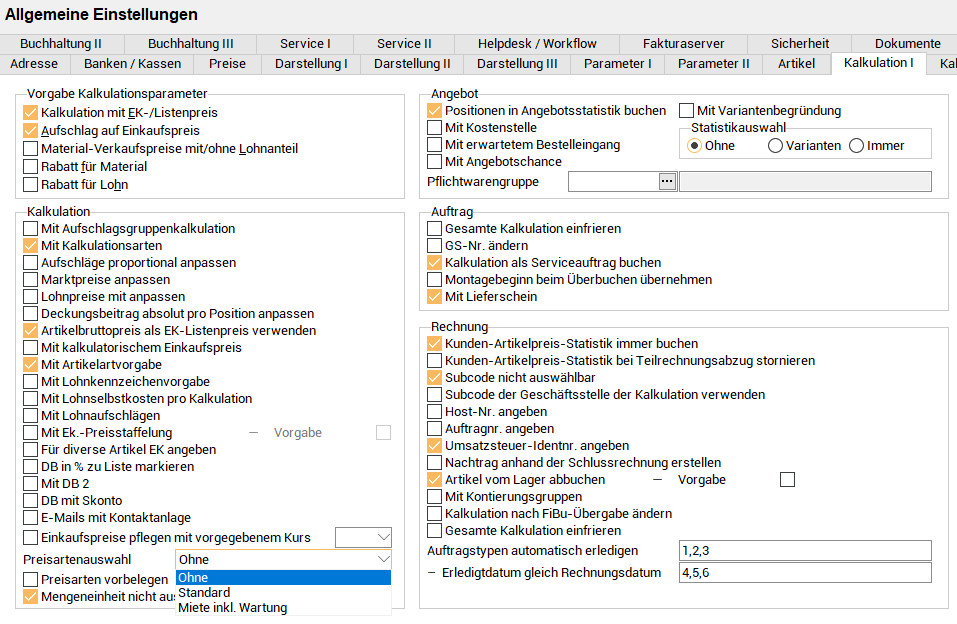Screen dimensions: 957x624
Task: Enable 'Preisarten vorbelegen'
Action: 31,579
